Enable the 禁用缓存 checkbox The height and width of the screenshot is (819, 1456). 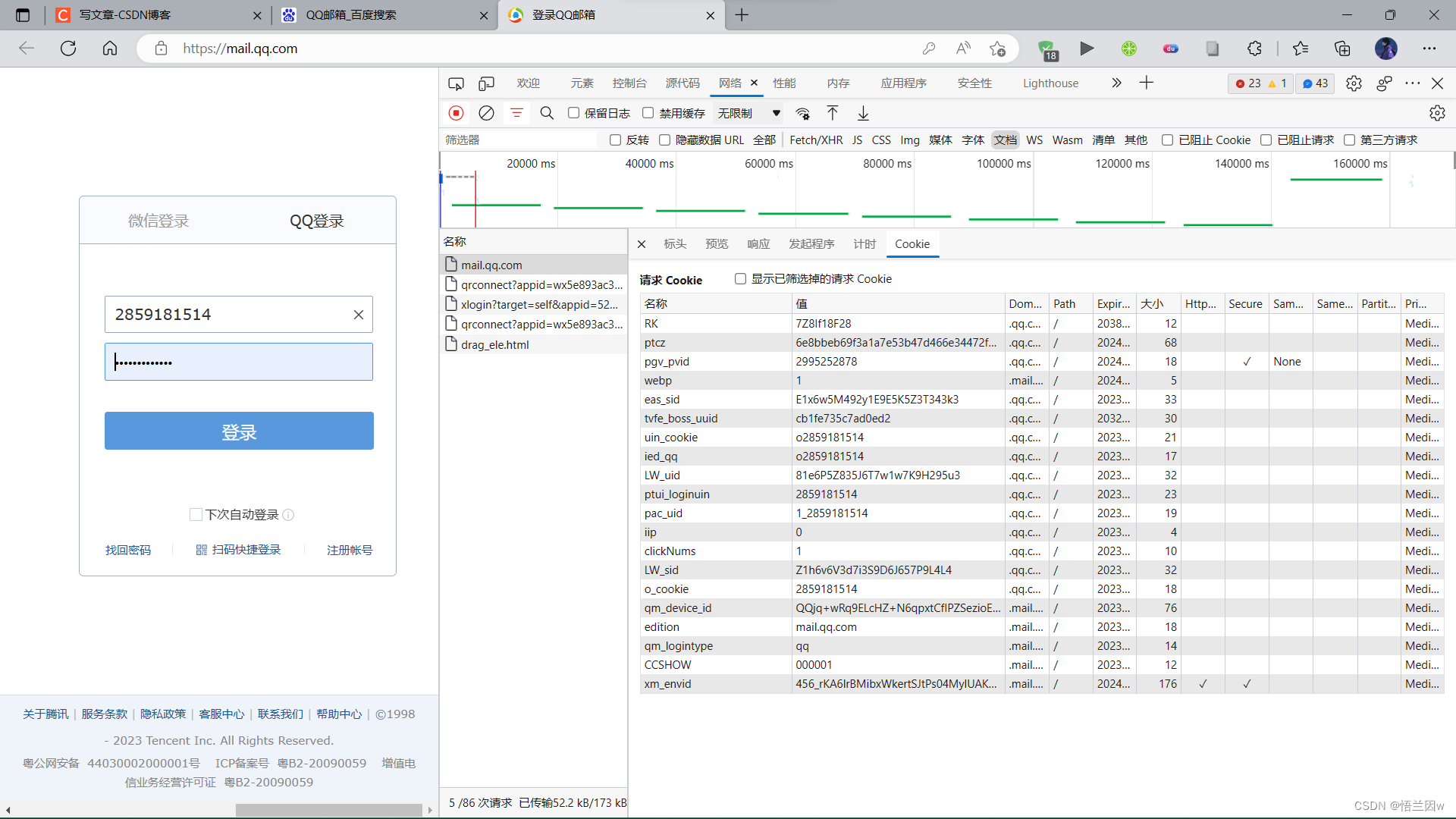pos(648,113)
